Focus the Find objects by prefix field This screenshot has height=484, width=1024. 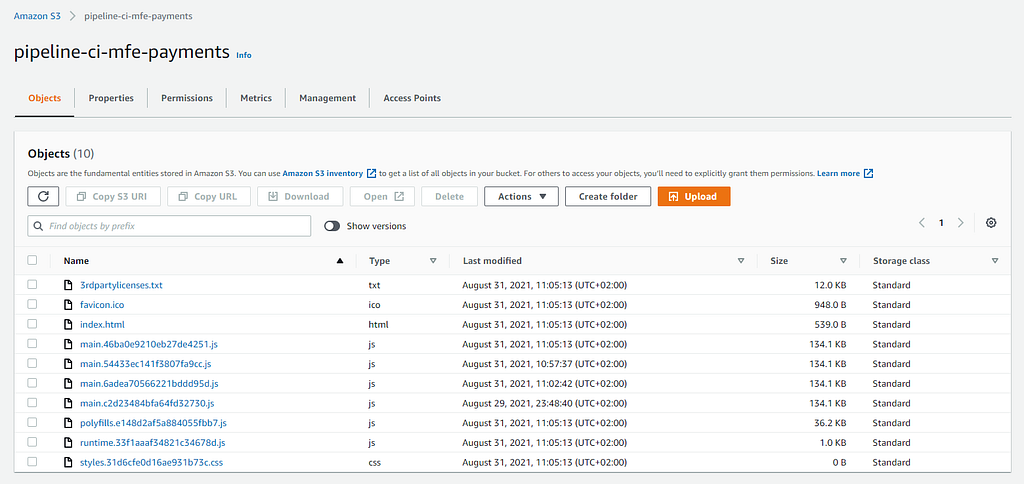[169, 226]
